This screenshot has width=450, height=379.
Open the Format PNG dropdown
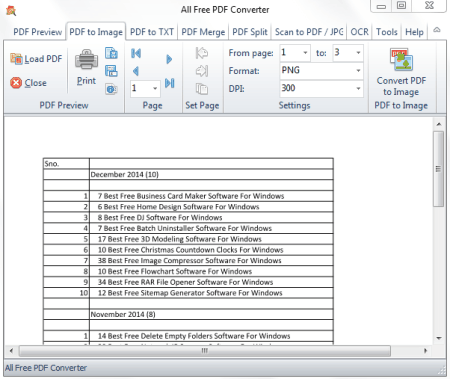tap(358, 70)
